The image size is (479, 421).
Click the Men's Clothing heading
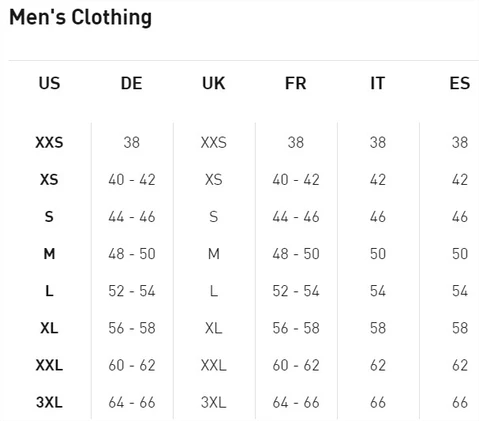click(81, 17)
